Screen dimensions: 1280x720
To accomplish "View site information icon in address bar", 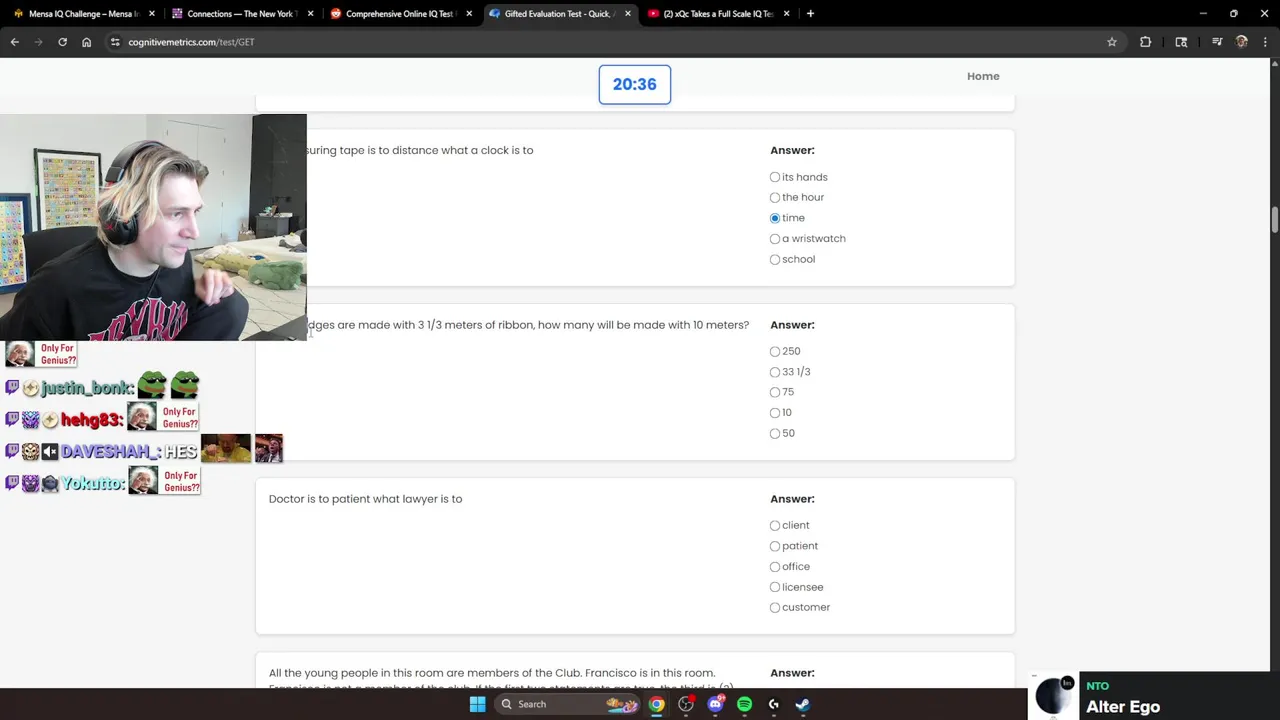I will tap(115, 42).
